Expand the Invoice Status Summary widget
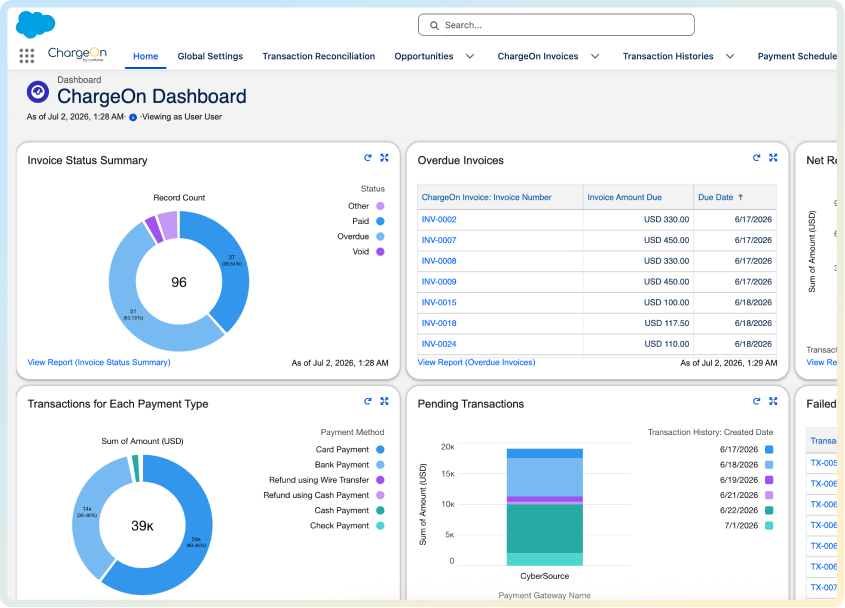Screen dimensions: 845x608 [384, 157]
